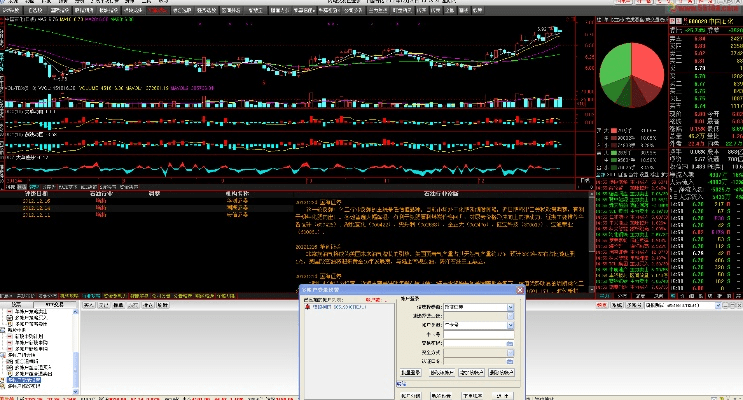Screen dimensions: 743x400
Task: Click the red account icon in dialog list
Action: (x=306, y=308)
